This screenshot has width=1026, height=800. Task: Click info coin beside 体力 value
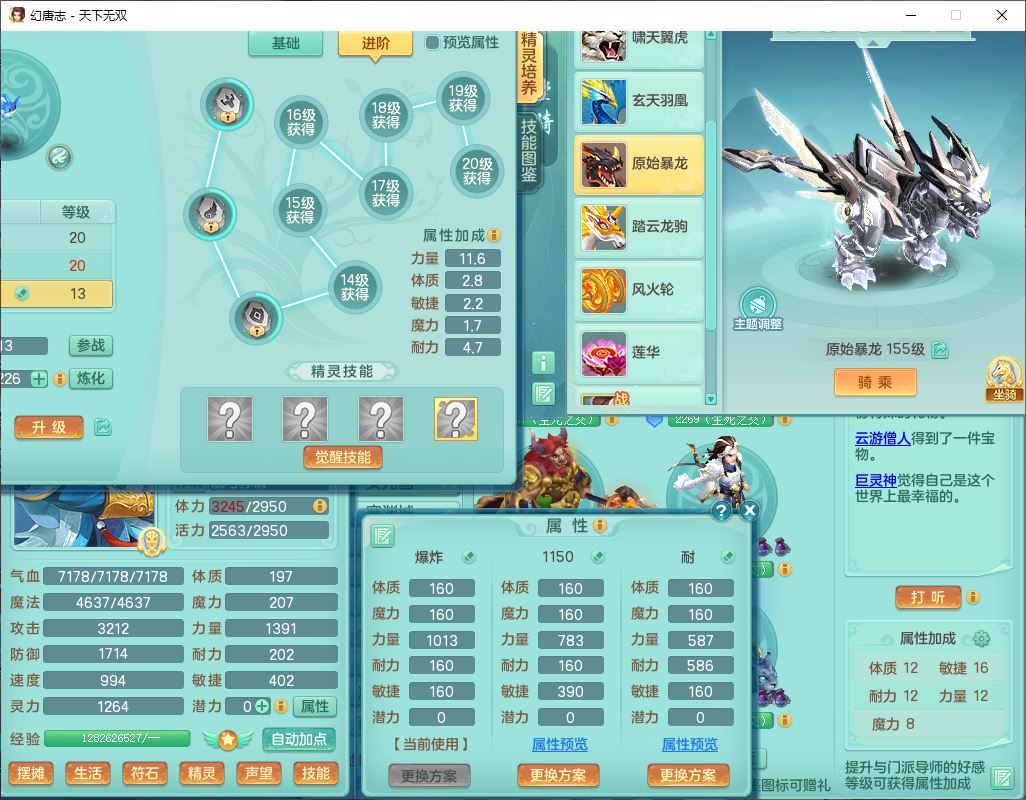[320, 506]
